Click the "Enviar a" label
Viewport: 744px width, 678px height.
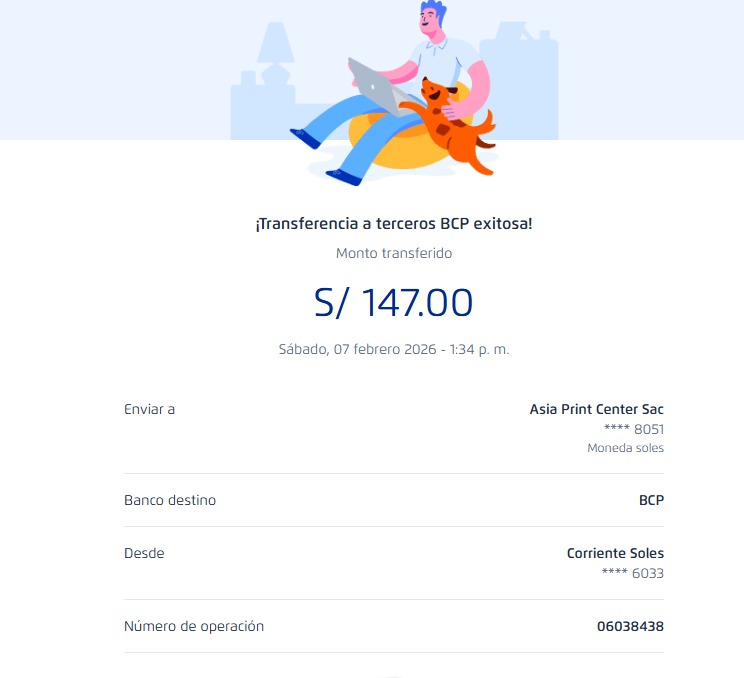click(x=150, y=409)
